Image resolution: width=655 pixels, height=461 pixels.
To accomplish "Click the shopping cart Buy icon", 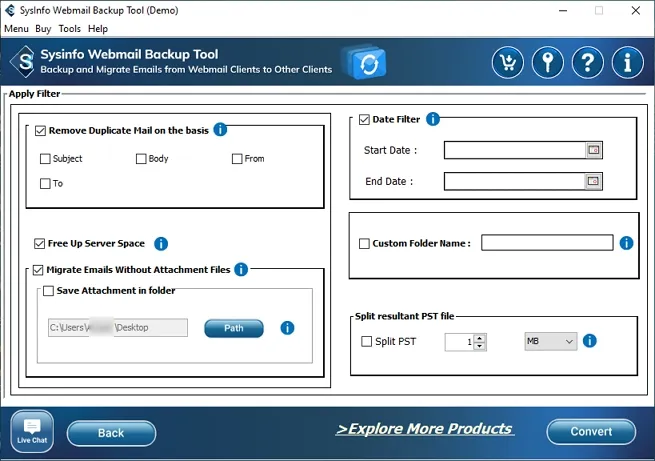I will 508,63.
